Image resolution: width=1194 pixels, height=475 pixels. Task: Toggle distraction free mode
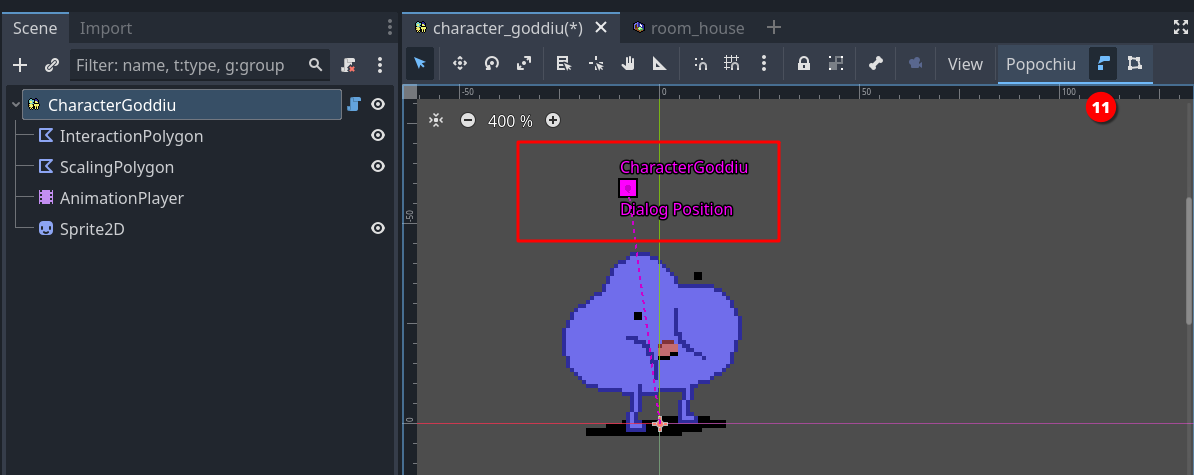pyautogui.click(x=1180, y=28)
